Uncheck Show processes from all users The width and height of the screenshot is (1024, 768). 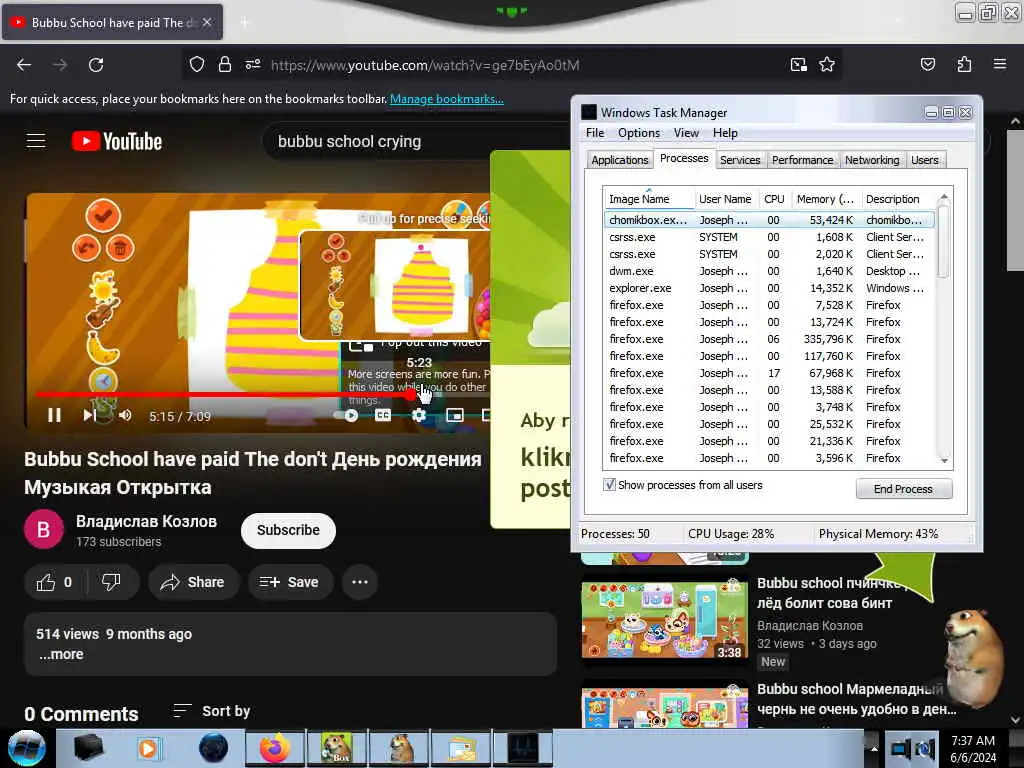[609, 485]
